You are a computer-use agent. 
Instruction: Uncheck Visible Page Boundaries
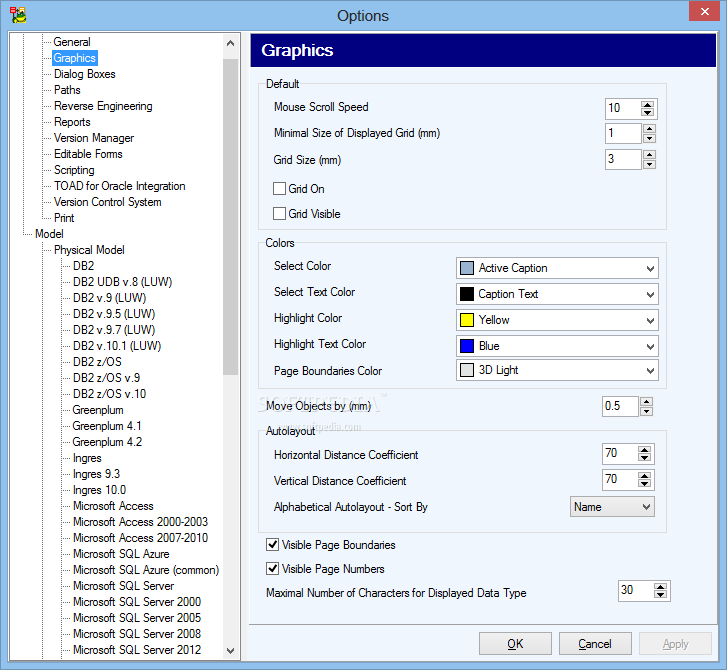[x=273, y=544]
